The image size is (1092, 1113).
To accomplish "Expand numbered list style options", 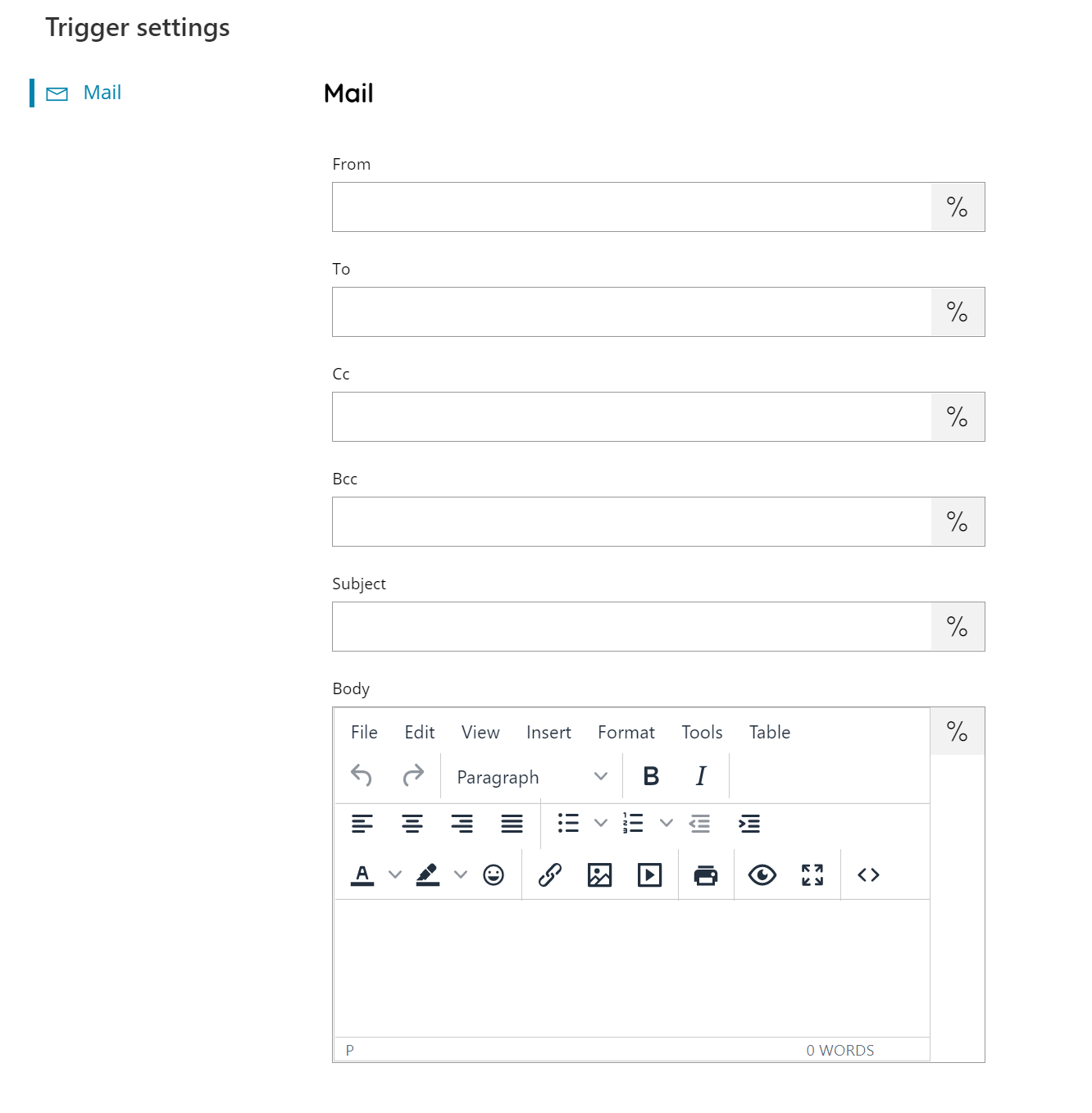I will pyautogui.click(x=667, y=823).
